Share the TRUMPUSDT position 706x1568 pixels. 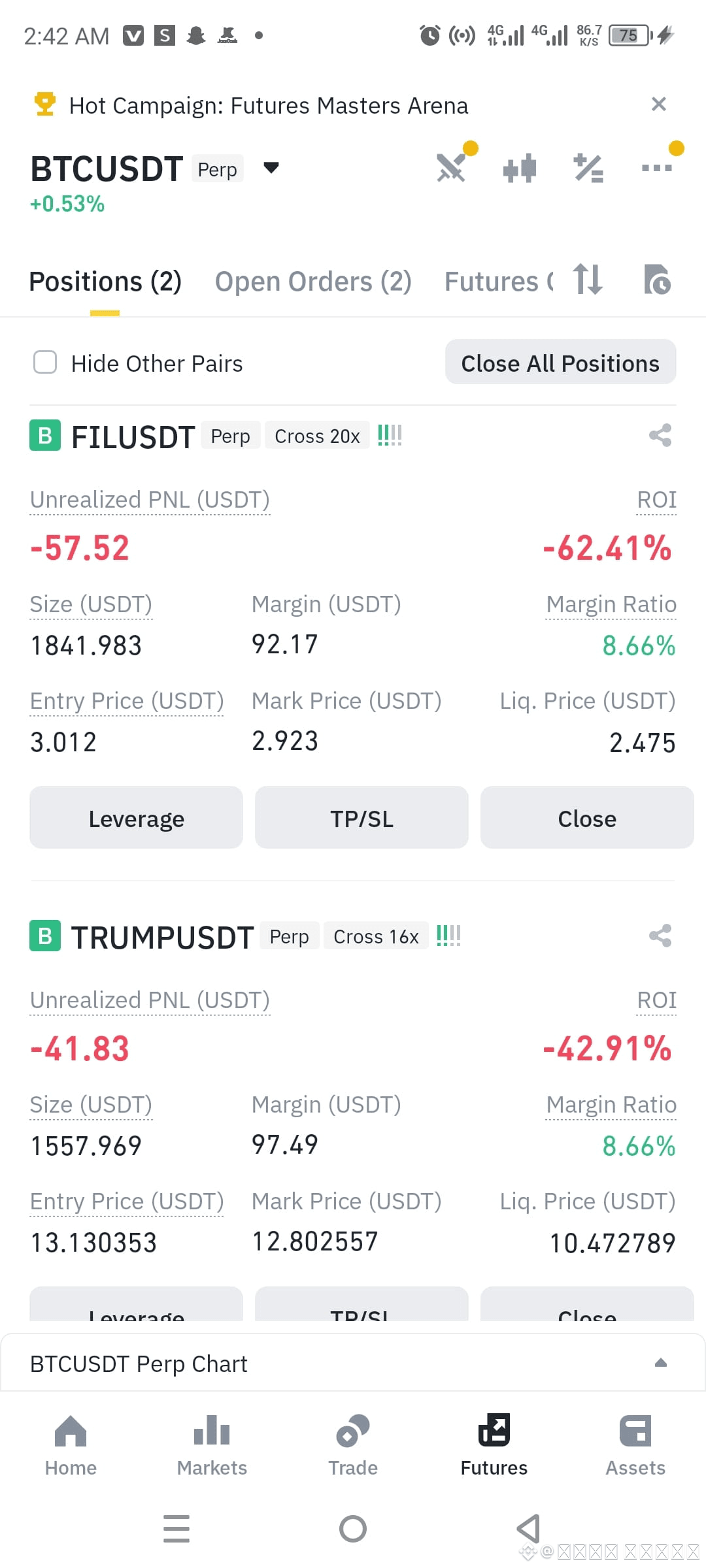pyautogui.click(x=660, y=936)
